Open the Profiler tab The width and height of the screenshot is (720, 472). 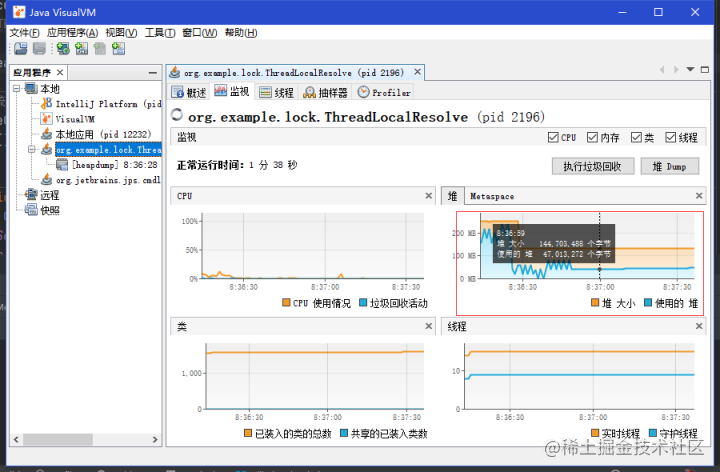click(384, 92)
